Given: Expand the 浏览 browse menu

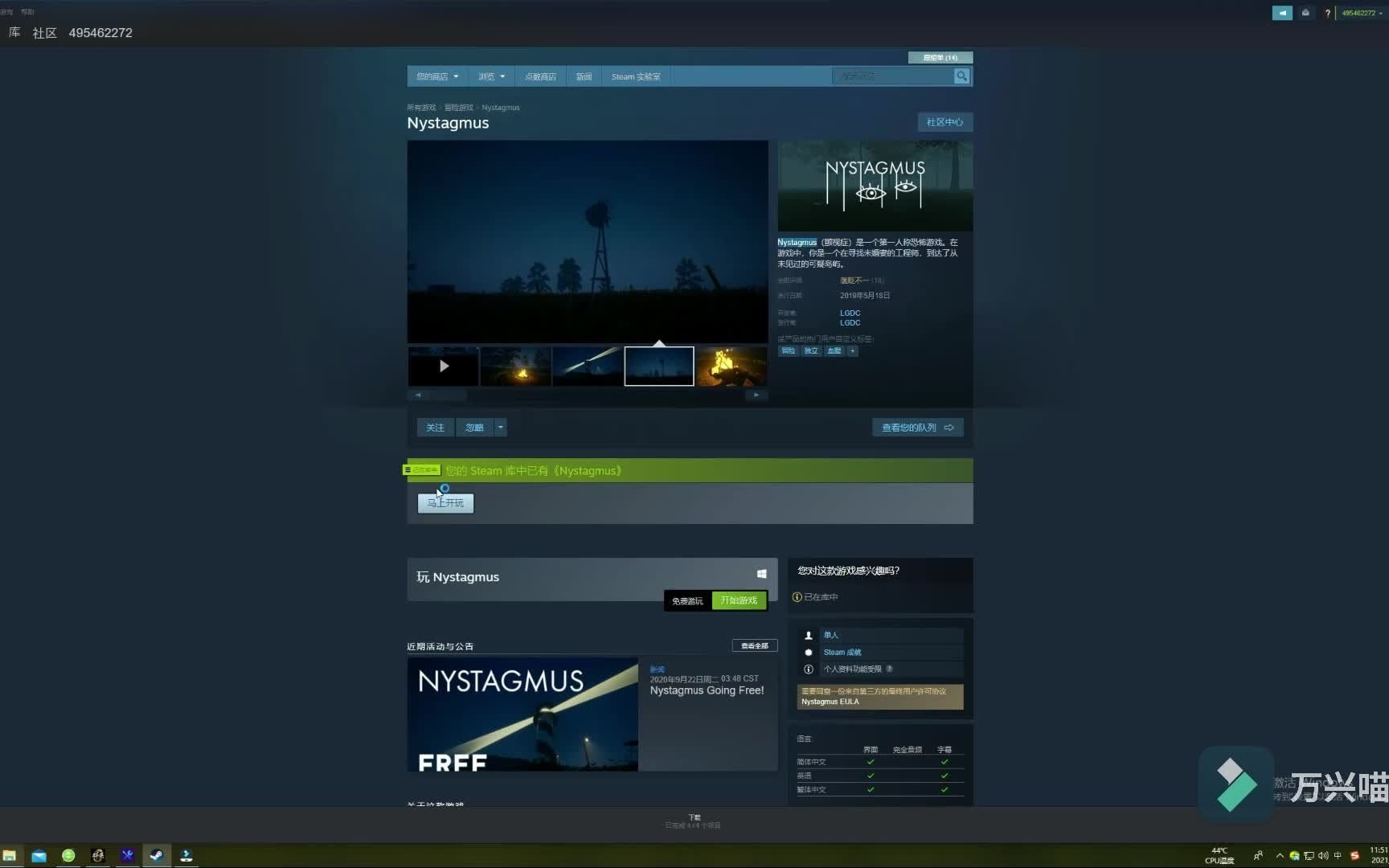Looking at the screenshot, I should pyautogui.click(x=491, y=76).
